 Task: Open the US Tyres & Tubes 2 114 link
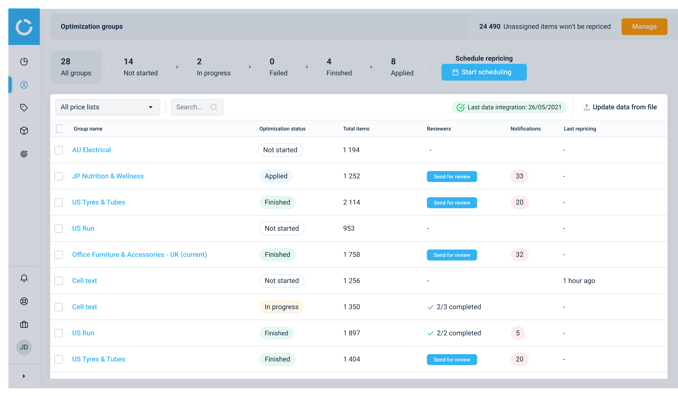(x=99, y=202)
